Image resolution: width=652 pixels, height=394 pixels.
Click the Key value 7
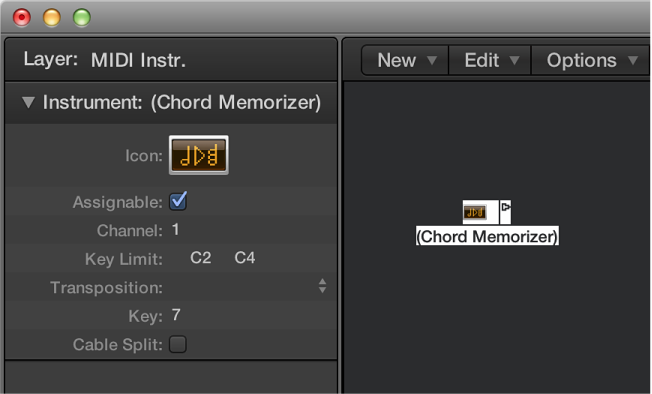click(x=176, y=315)
